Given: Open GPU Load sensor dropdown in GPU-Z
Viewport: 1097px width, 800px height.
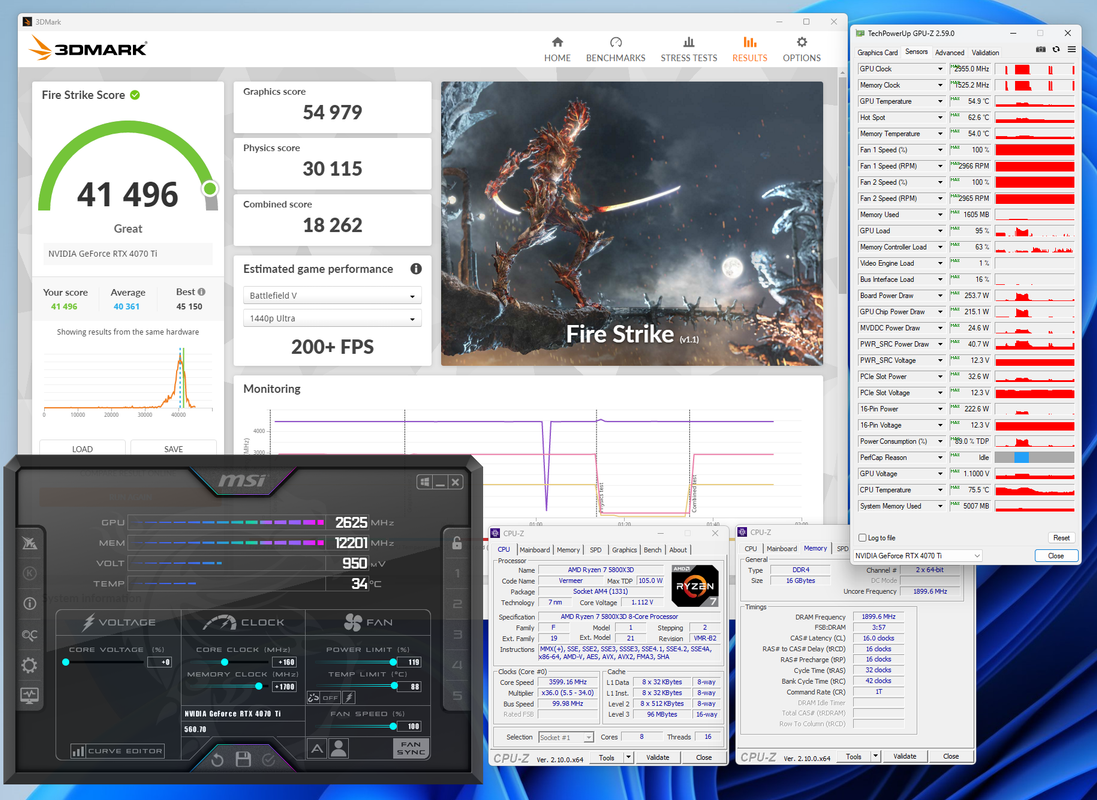Looking at the screenshot, I should coord(940,231).
